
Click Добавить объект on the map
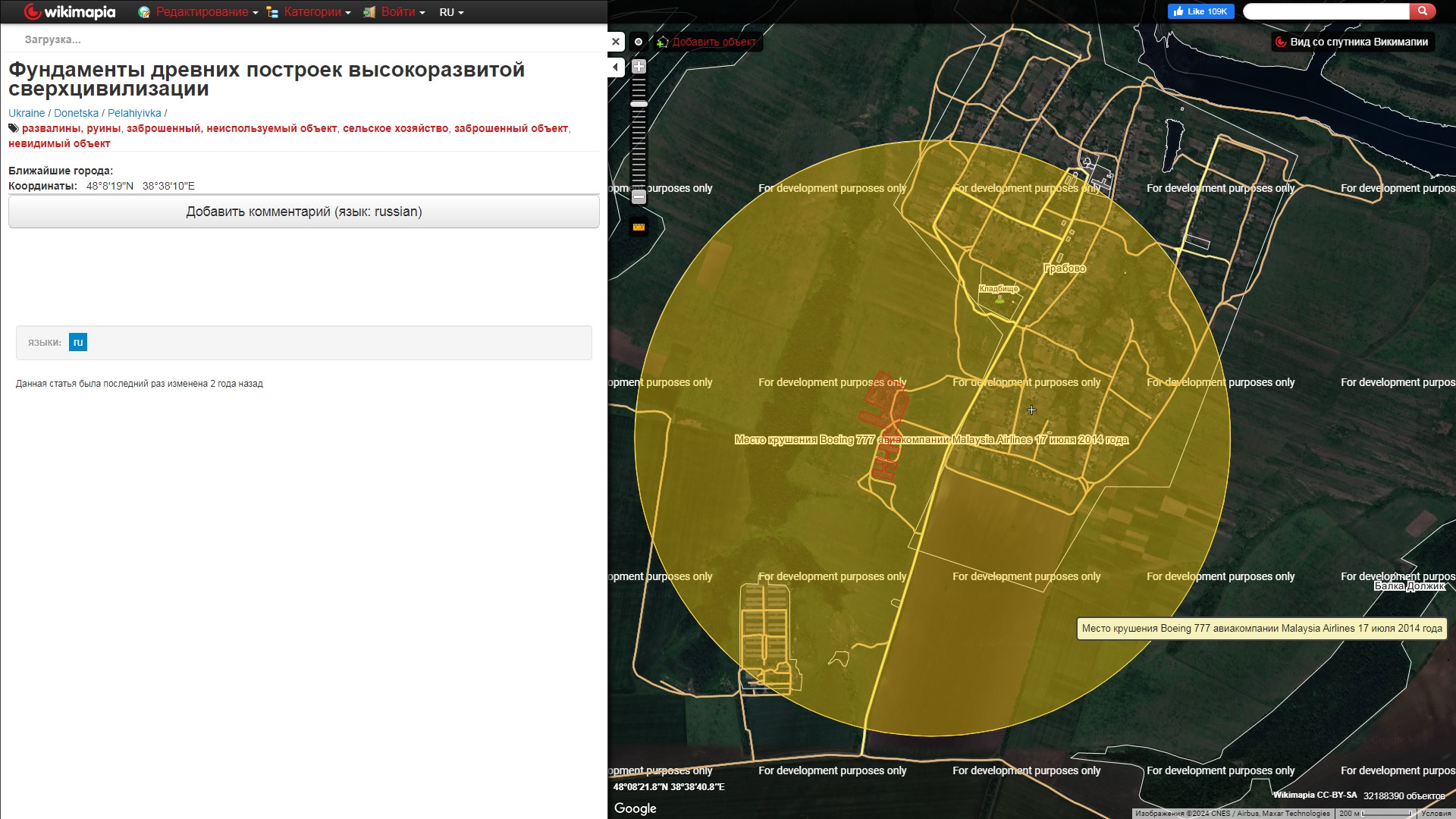pos(707,42)
